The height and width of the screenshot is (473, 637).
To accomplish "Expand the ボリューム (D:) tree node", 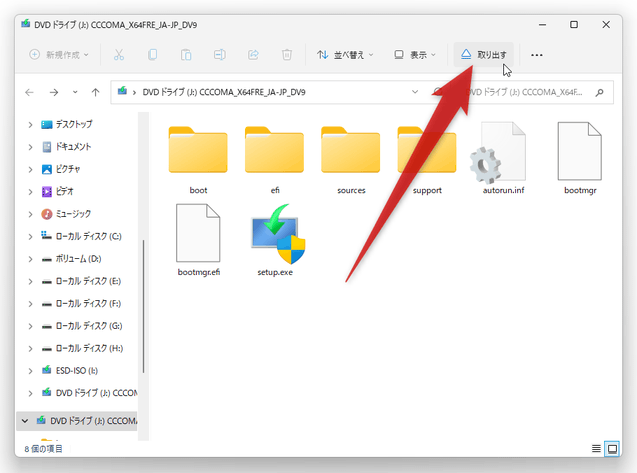I will coord(30,258).
